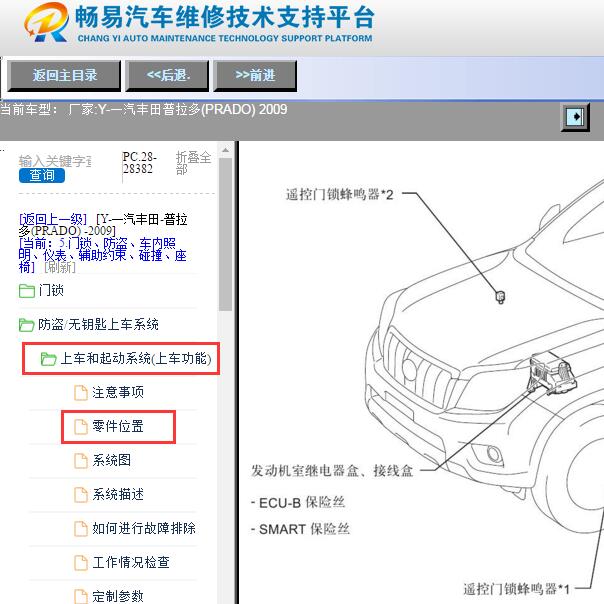Click the 如何进行故障排除 page icon
This screenshot has width=604, height=604.
click(x=81, y=528)
